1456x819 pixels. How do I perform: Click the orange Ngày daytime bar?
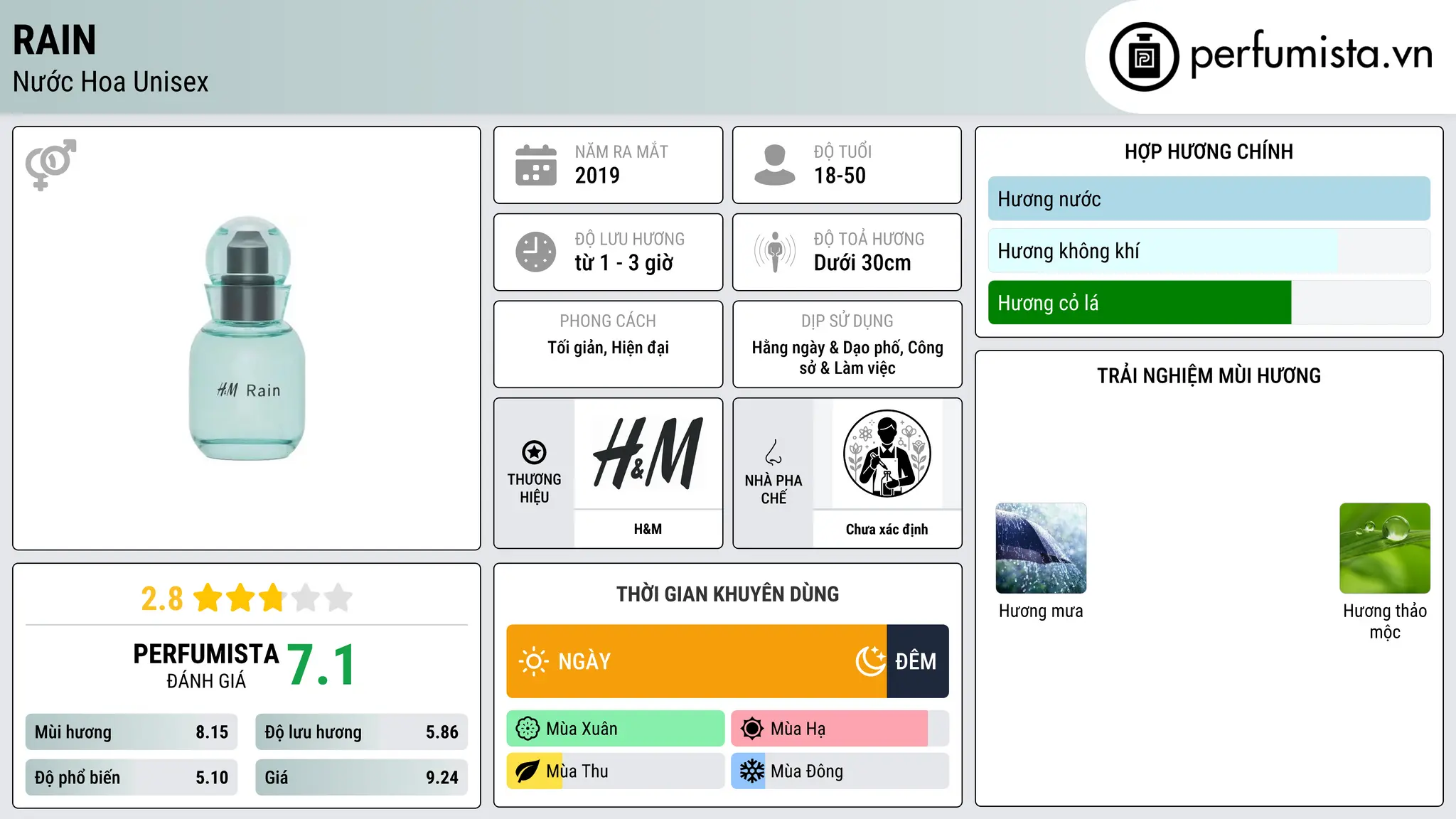point(697,661)
